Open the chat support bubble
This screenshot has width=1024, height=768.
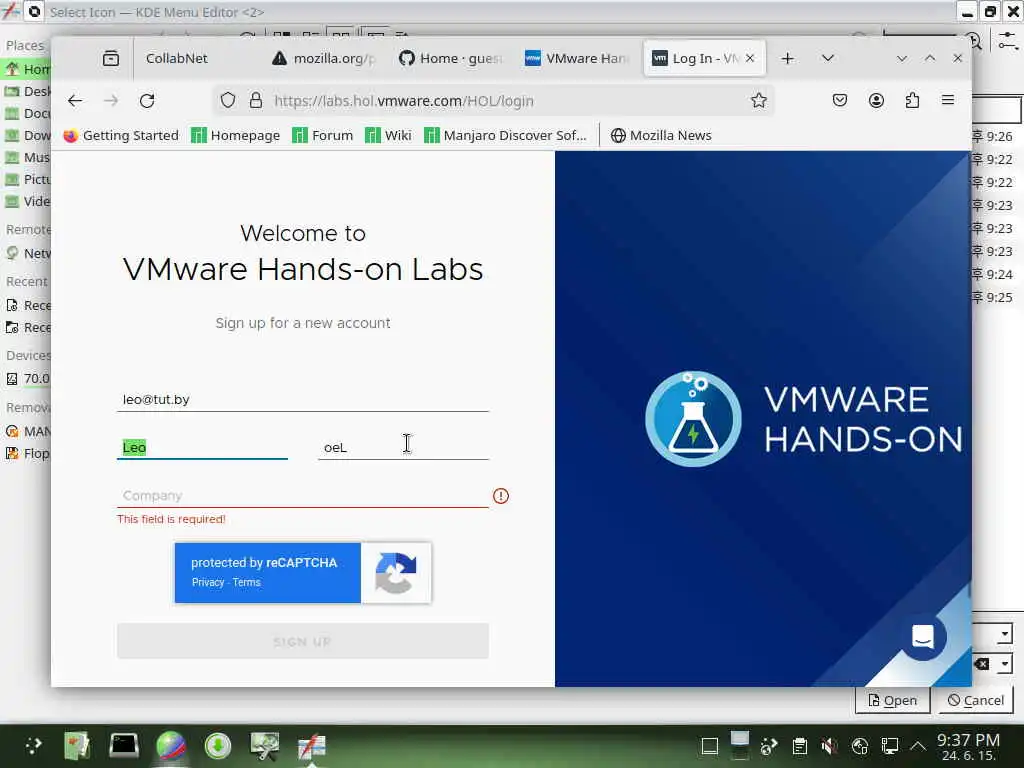923,637
